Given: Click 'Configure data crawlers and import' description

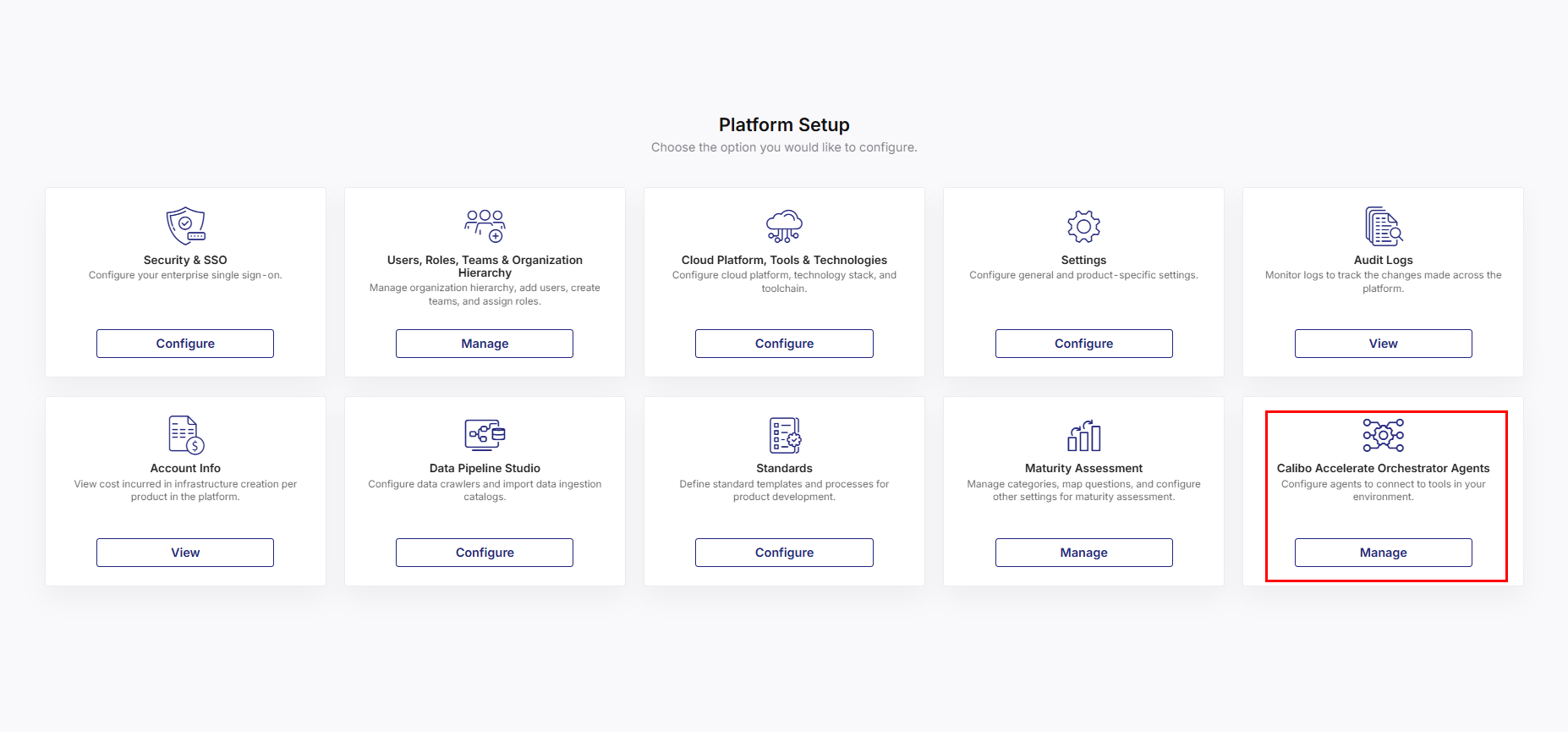Looking at the screenshot, I should tap(485, 491).
